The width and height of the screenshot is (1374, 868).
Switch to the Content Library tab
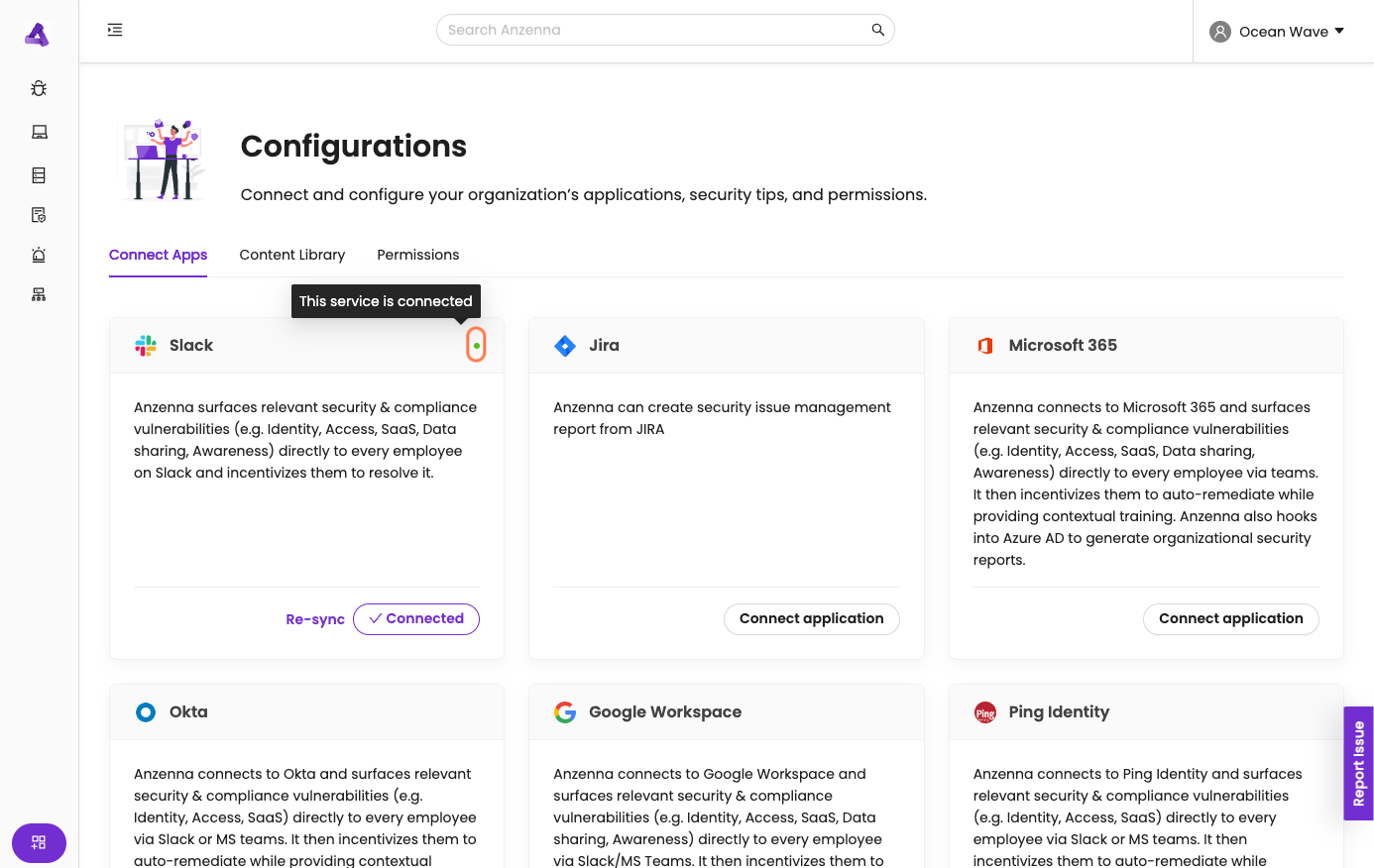pyautogui.click(x=292, y=255)
